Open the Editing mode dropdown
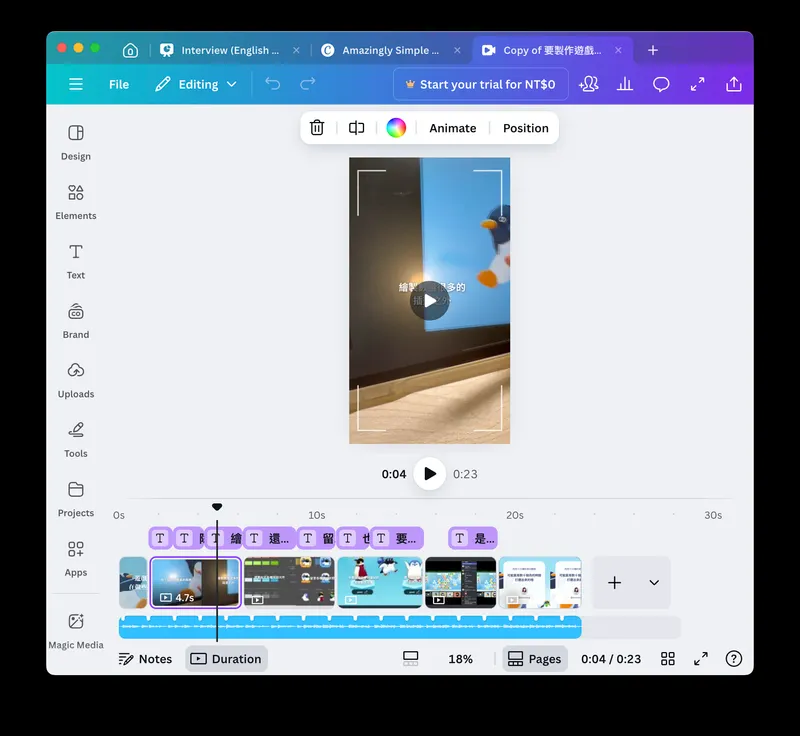The image size is (800, 736). click(196, 84)
